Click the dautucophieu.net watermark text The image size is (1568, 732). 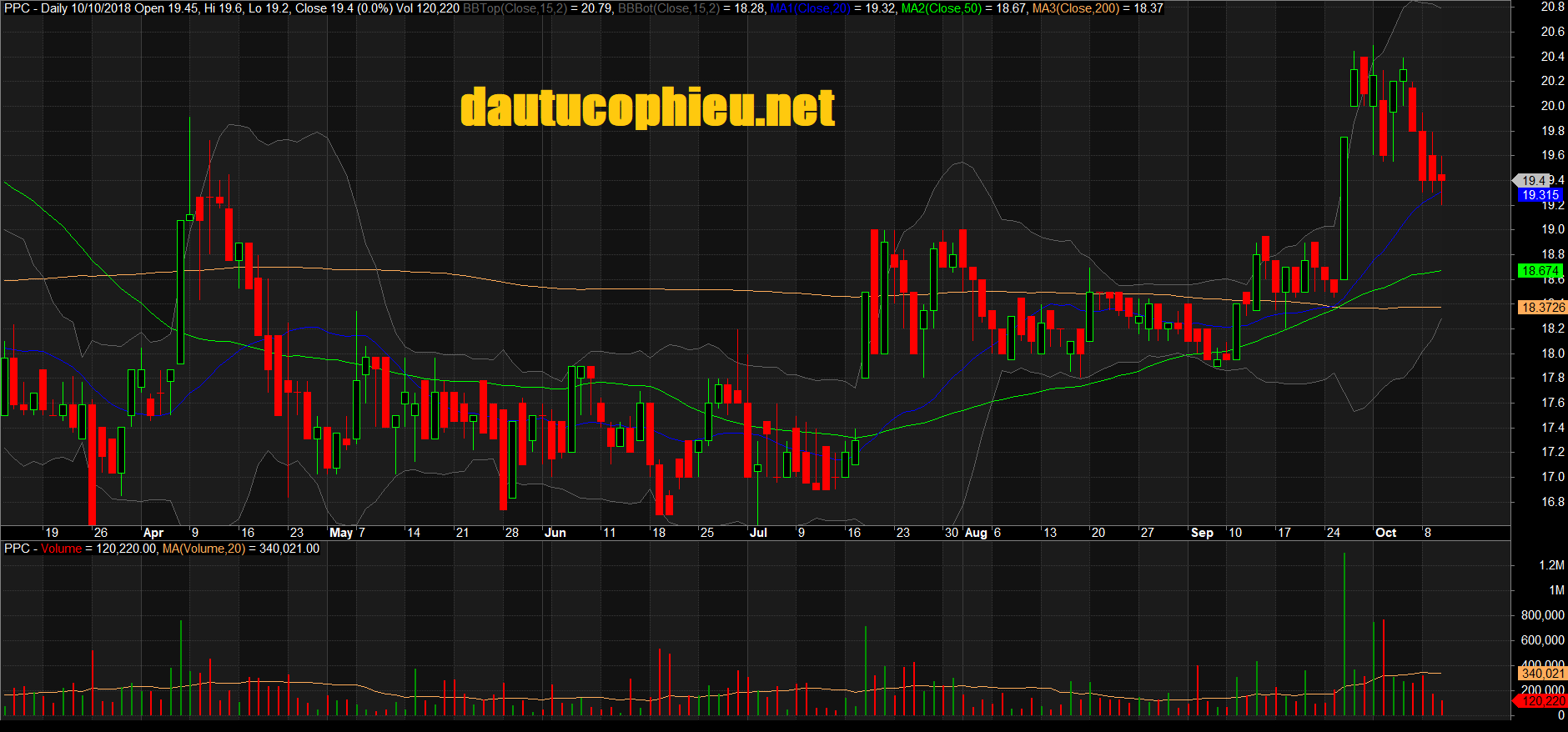(x=647, y=108)
